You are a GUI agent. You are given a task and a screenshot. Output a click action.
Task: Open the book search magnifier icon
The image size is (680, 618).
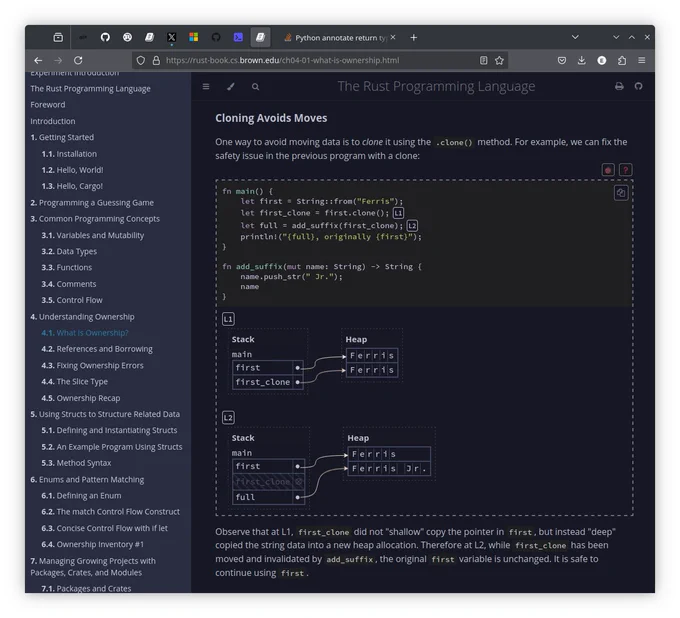tap(255, 87)
